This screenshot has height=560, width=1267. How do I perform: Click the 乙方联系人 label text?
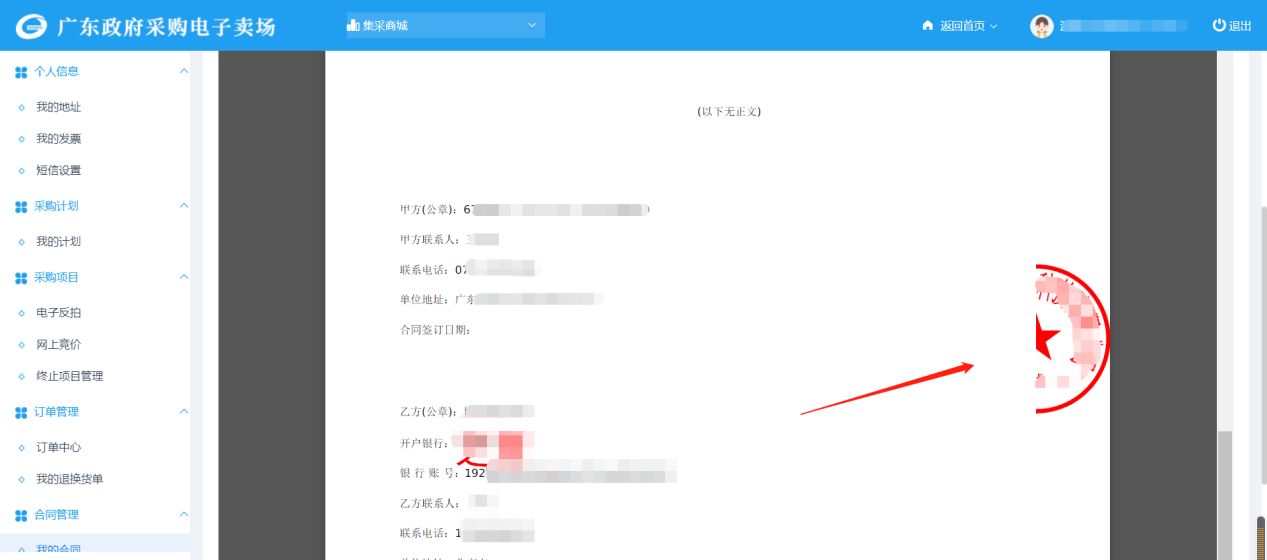[430, 503]
